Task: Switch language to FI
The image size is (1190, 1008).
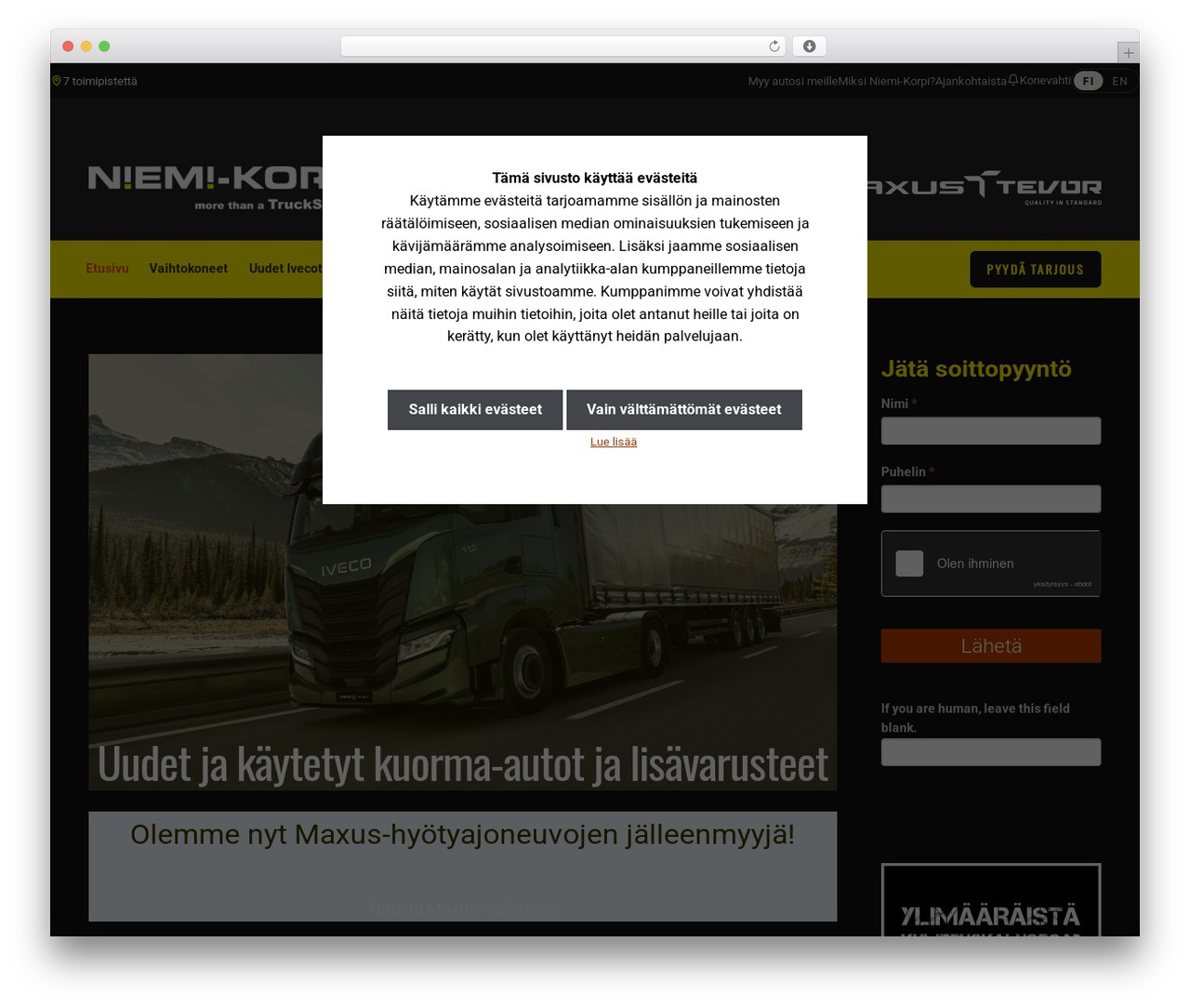Action: click(1088, 81)
